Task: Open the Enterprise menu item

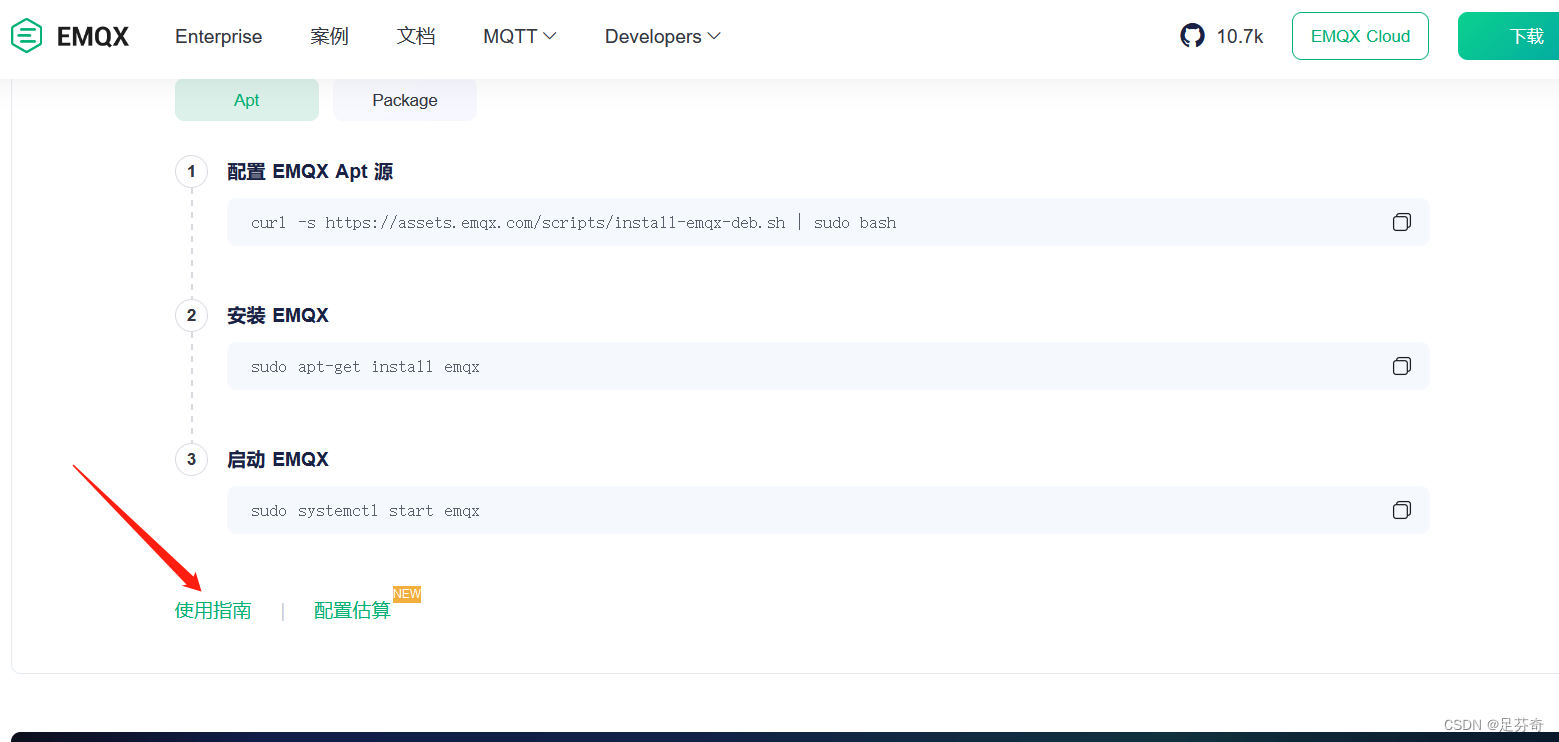Action: [218, 36]
